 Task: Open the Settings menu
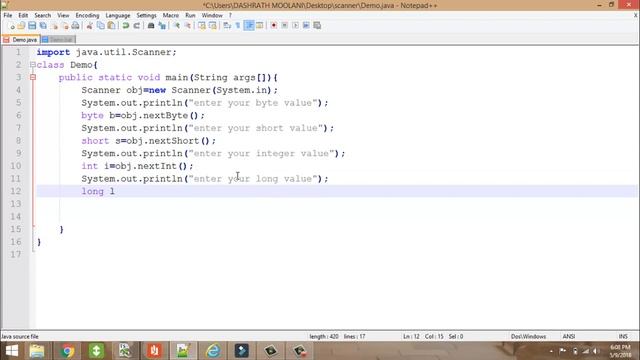point(146,15)
